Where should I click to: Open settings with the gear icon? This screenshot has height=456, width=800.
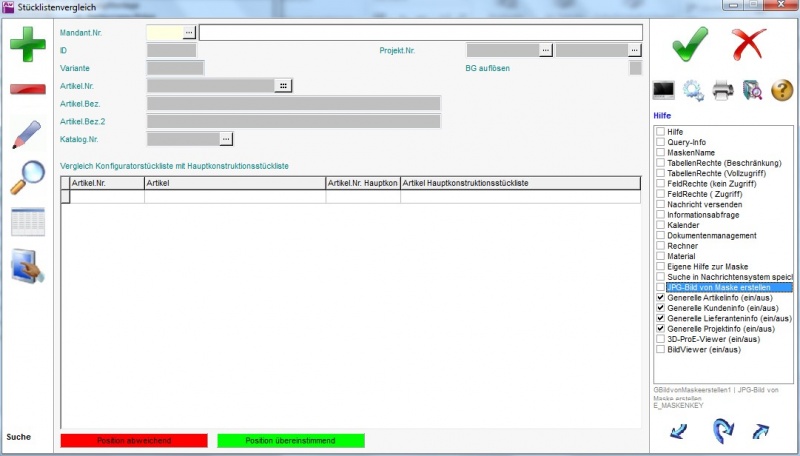tap(693, 91)
